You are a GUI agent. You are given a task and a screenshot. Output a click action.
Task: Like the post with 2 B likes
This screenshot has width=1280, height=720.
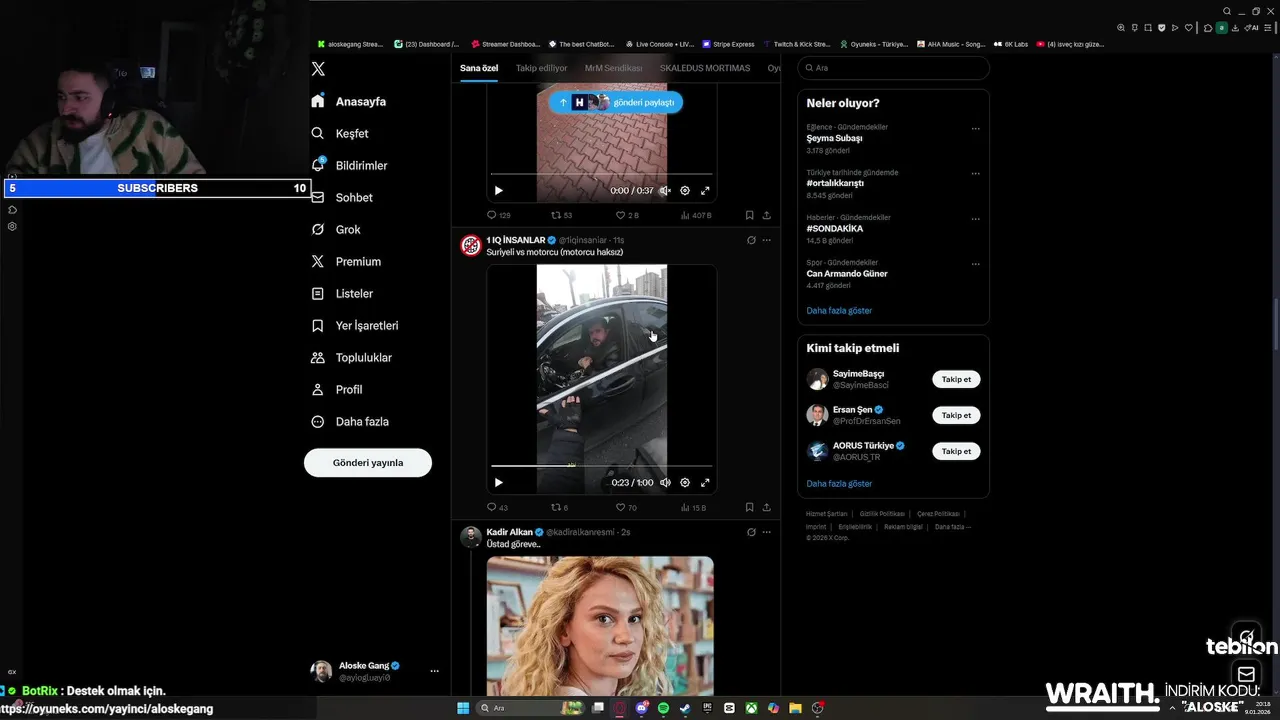pos(627,215)
